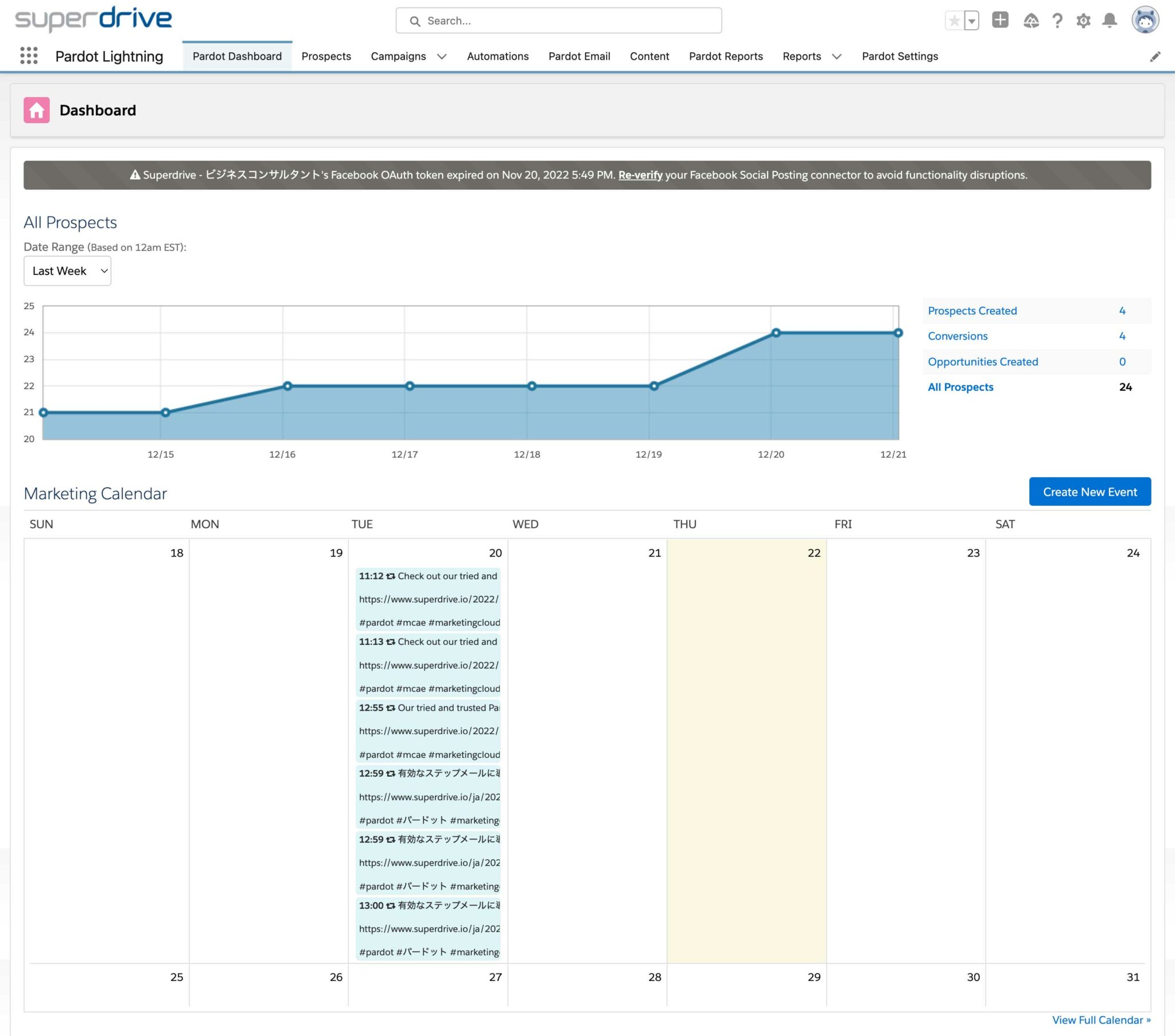This screenshot has height=1036, width=1175.
Task: Click the magnifier icon in the search bar
Action: click(414, 21)
